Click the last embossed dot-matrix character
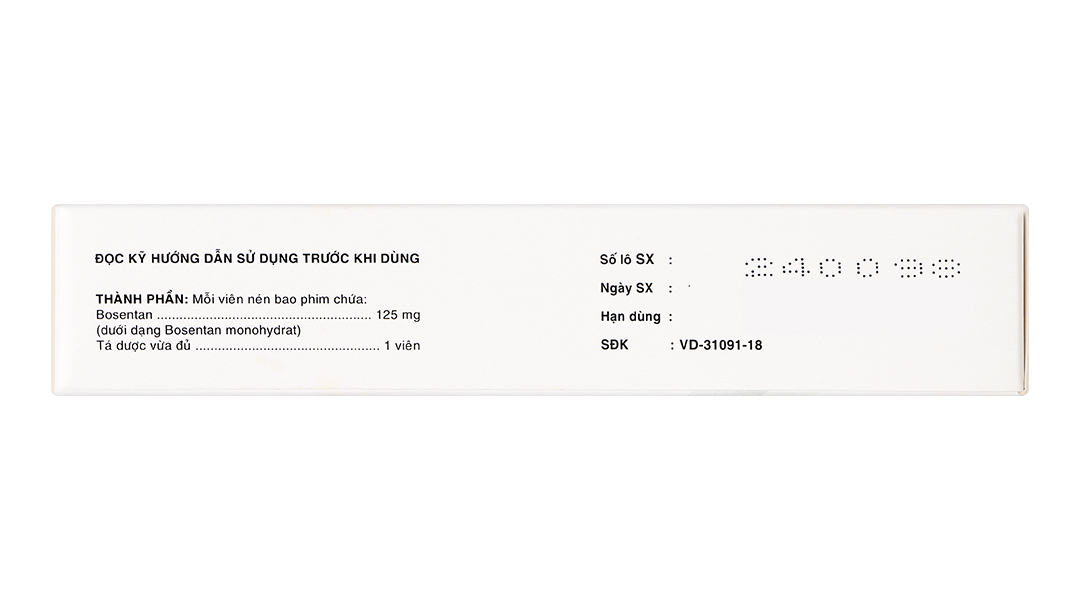Viewport: 1080px width, 600px height. [x=946, y=268]
